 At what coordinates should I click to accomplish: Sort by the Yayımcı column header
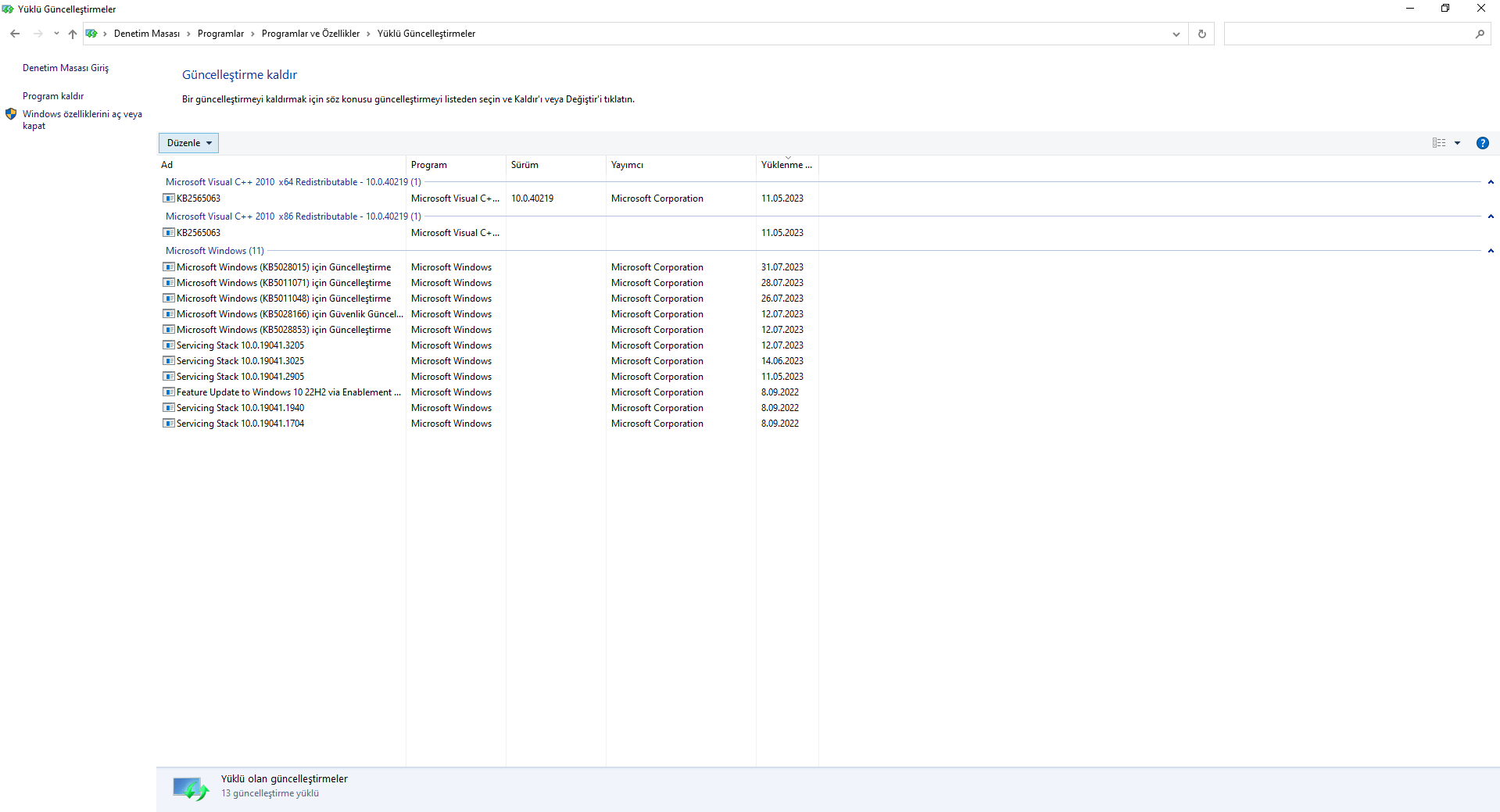[681, 165]
